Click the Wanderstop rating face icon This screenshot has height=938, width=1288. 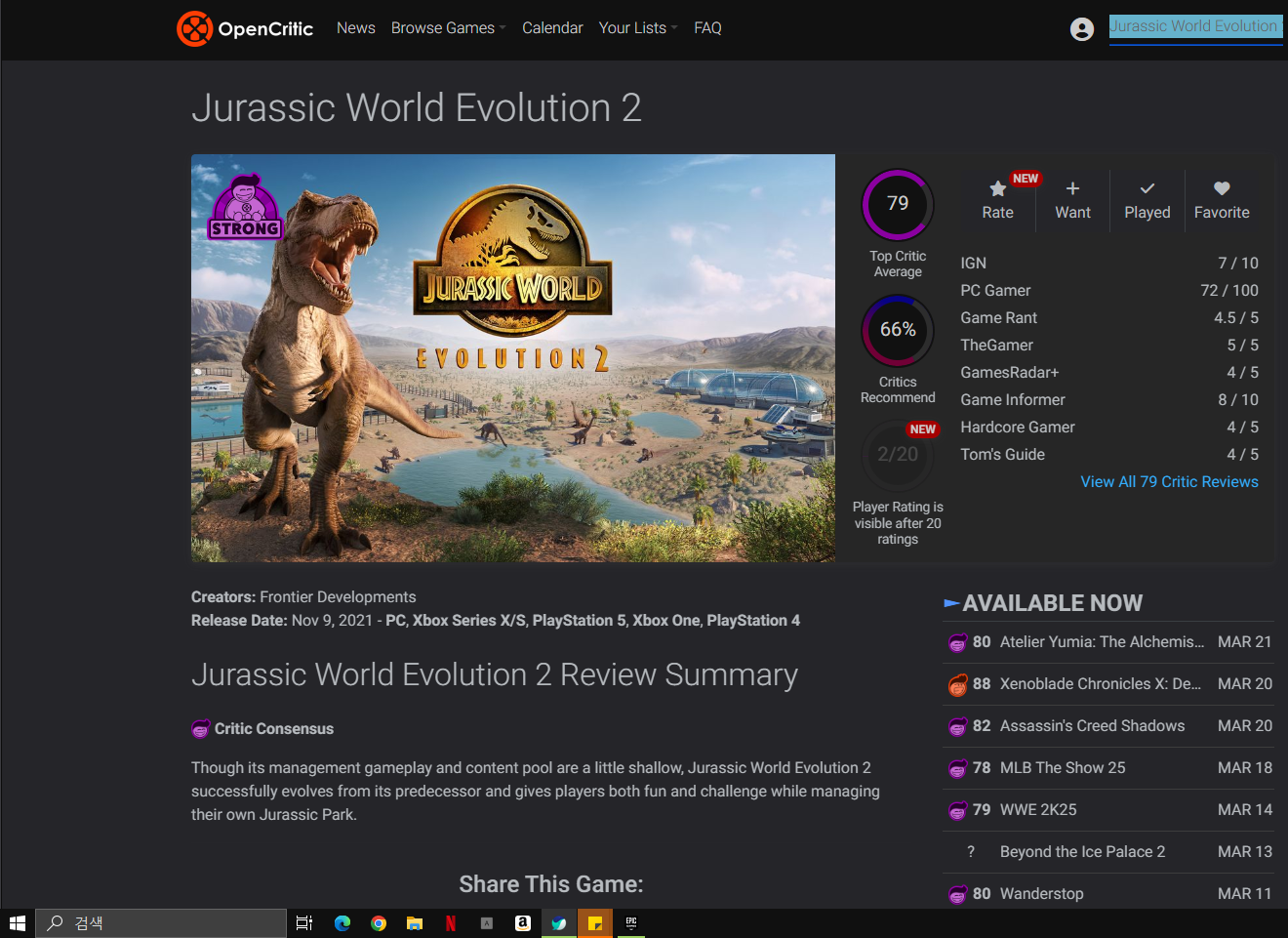(958, 894)
